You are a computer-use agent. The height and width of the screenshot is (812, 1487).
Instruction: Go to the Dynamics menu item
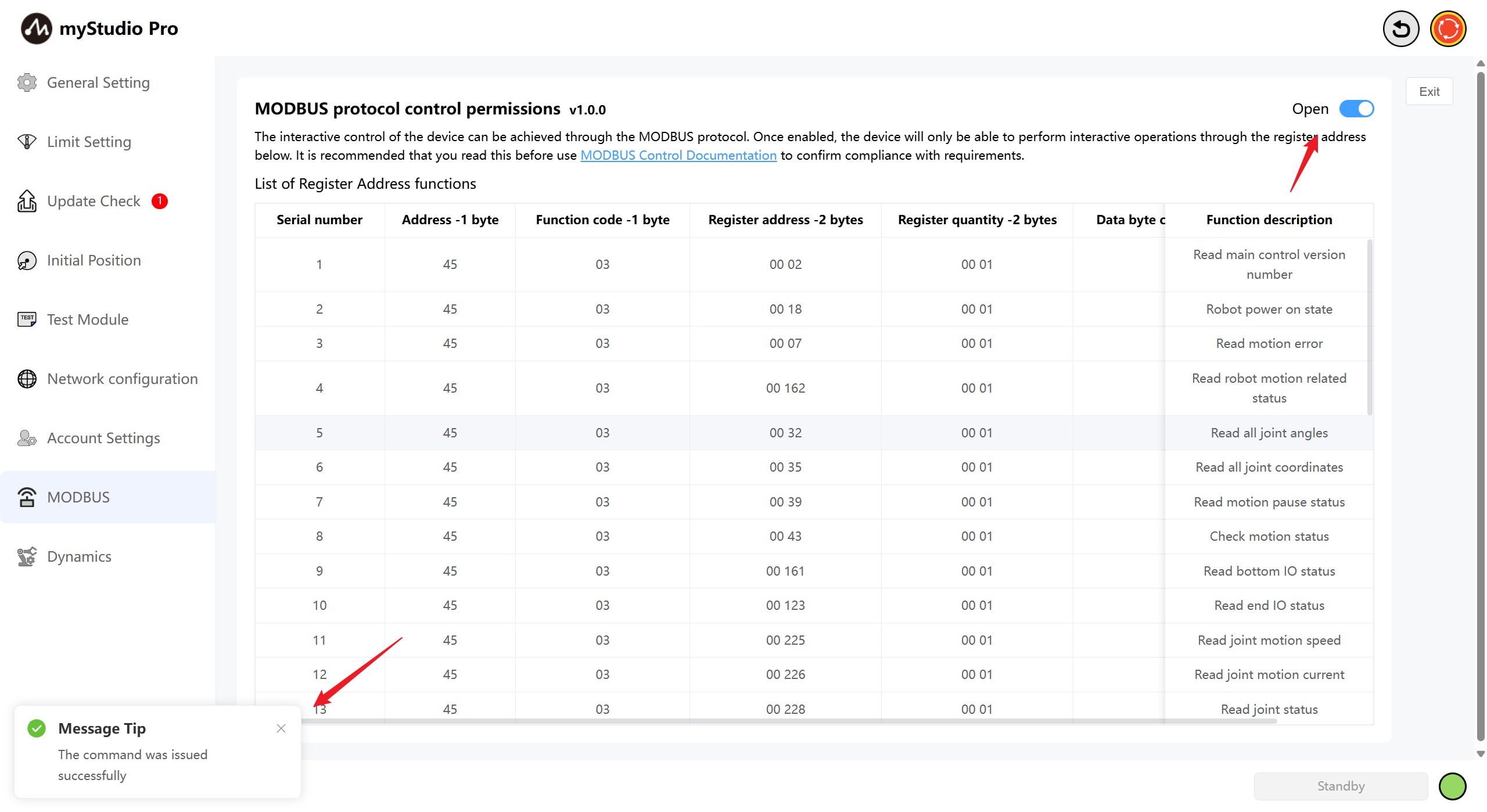[79, 556]
